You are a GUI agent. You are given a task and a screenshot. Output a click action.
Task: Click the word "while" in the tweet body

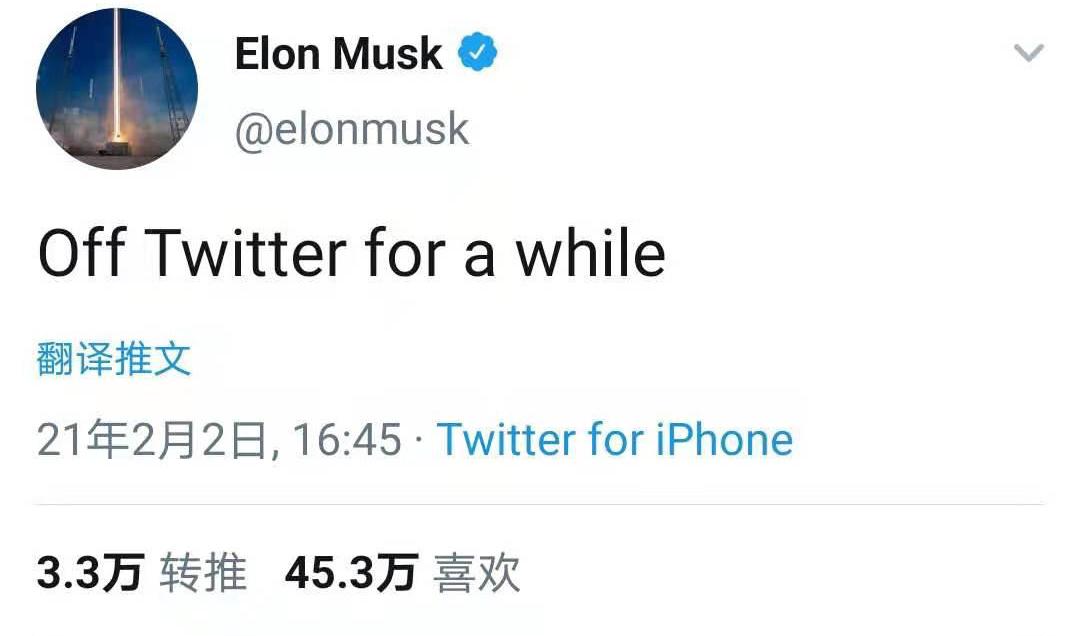click(x=590, y=254)
